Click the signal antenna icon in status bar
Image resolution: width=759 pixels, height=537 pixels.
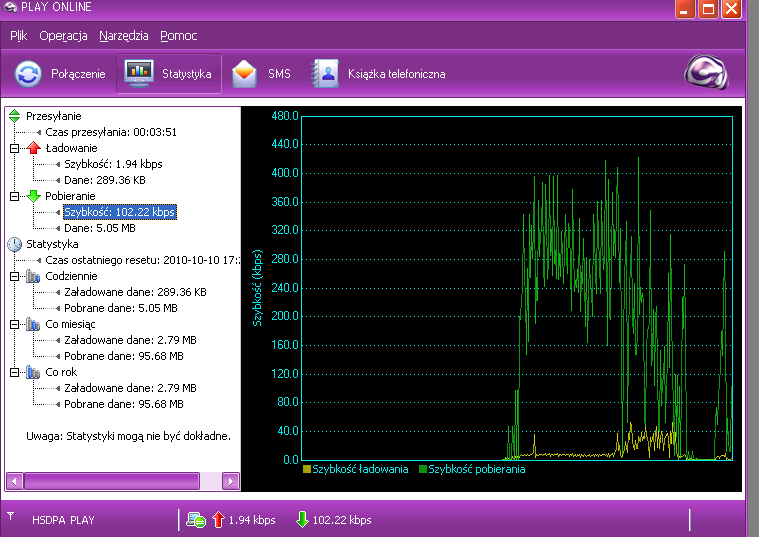coord(11,516)
